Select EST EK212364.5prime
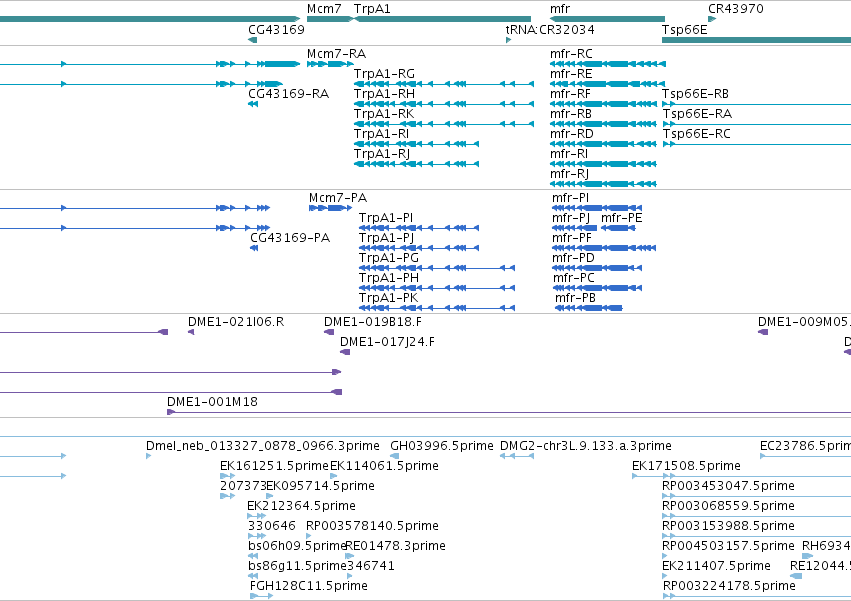Screen dimensions: 851x601 (301, 506)
